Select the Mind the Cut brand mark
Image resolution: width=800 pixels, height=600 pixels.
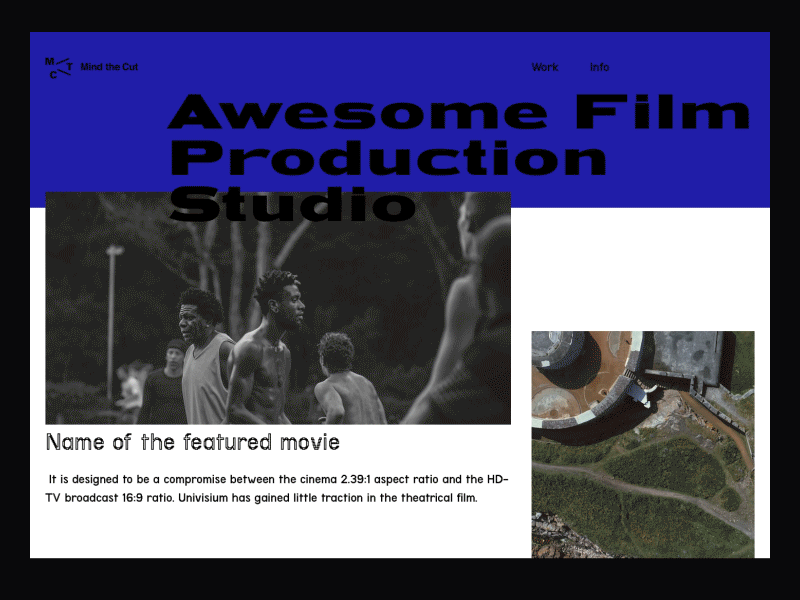58,68
